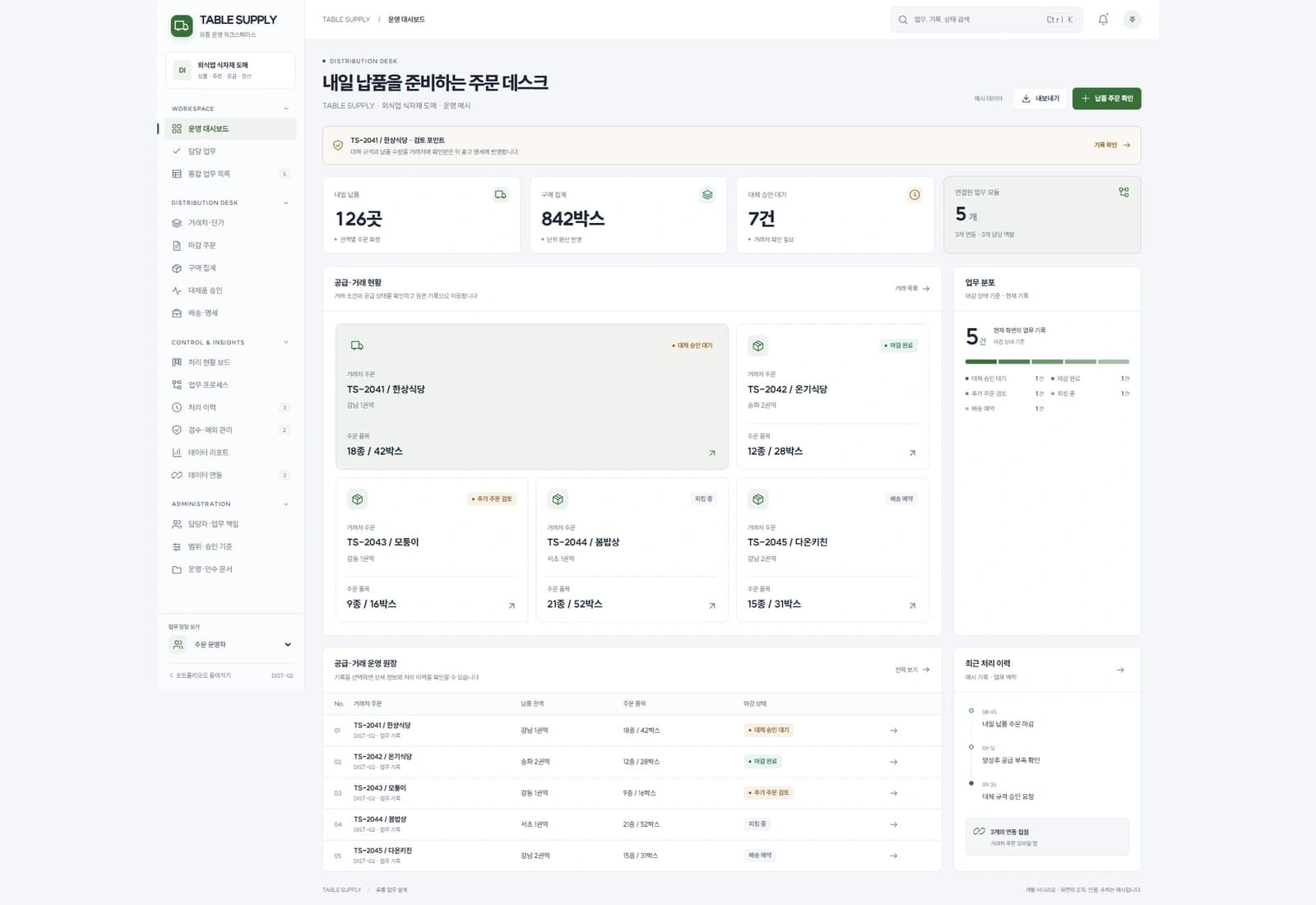Click the 전체 보기 link above table
This screenshot has height=905, width=1316.
pos(912,670)
